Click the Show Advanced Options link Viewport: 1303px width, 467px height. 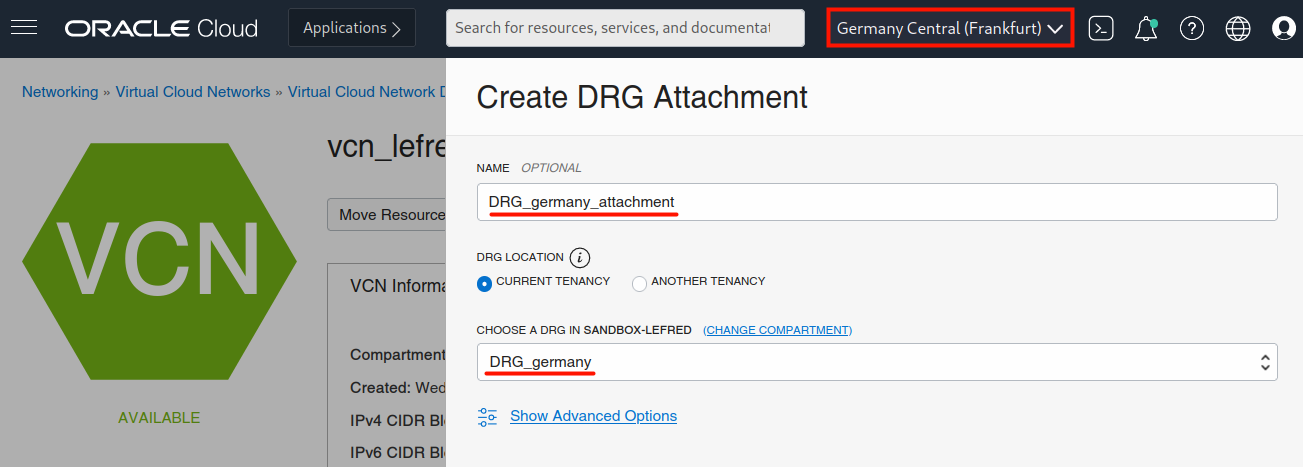point(593,416)
